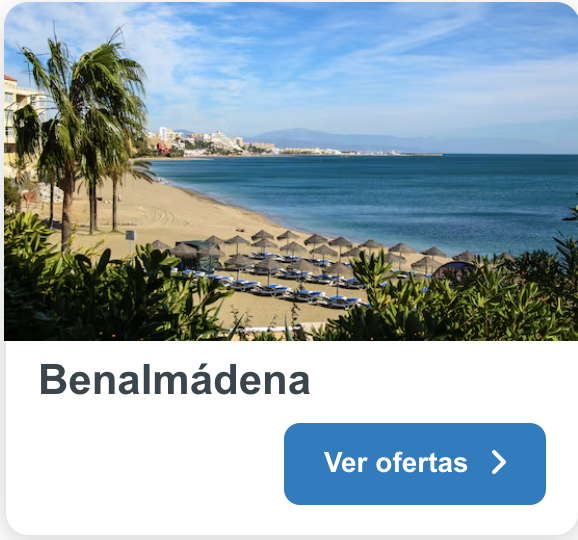Viewport: 578px width, 540px height.
Task: Select the Benalmádena title text
Action: tap(174, 379)
